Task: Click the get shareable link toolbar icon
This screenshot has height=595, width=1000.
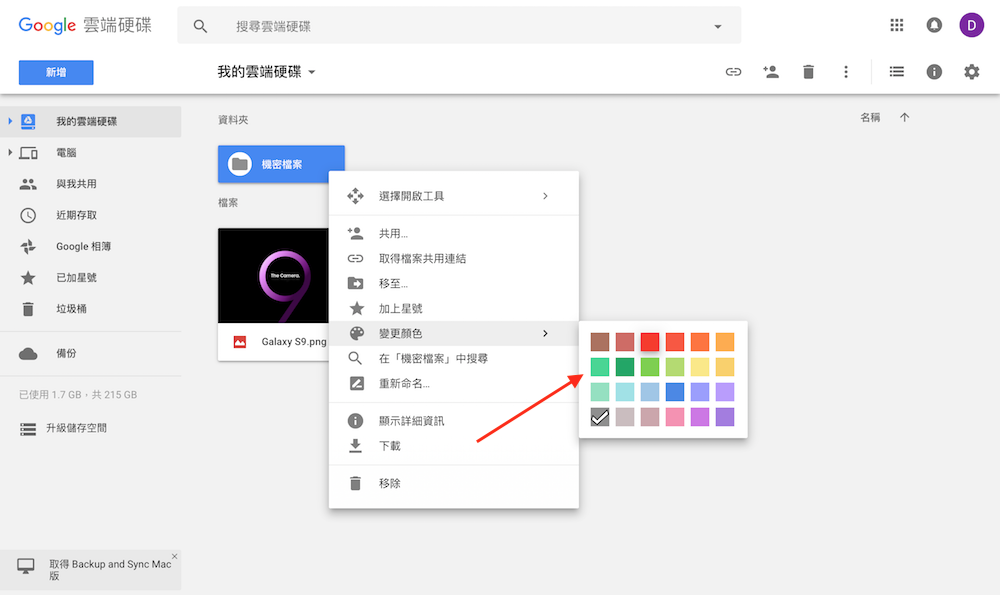Action: tap(733, 71)
